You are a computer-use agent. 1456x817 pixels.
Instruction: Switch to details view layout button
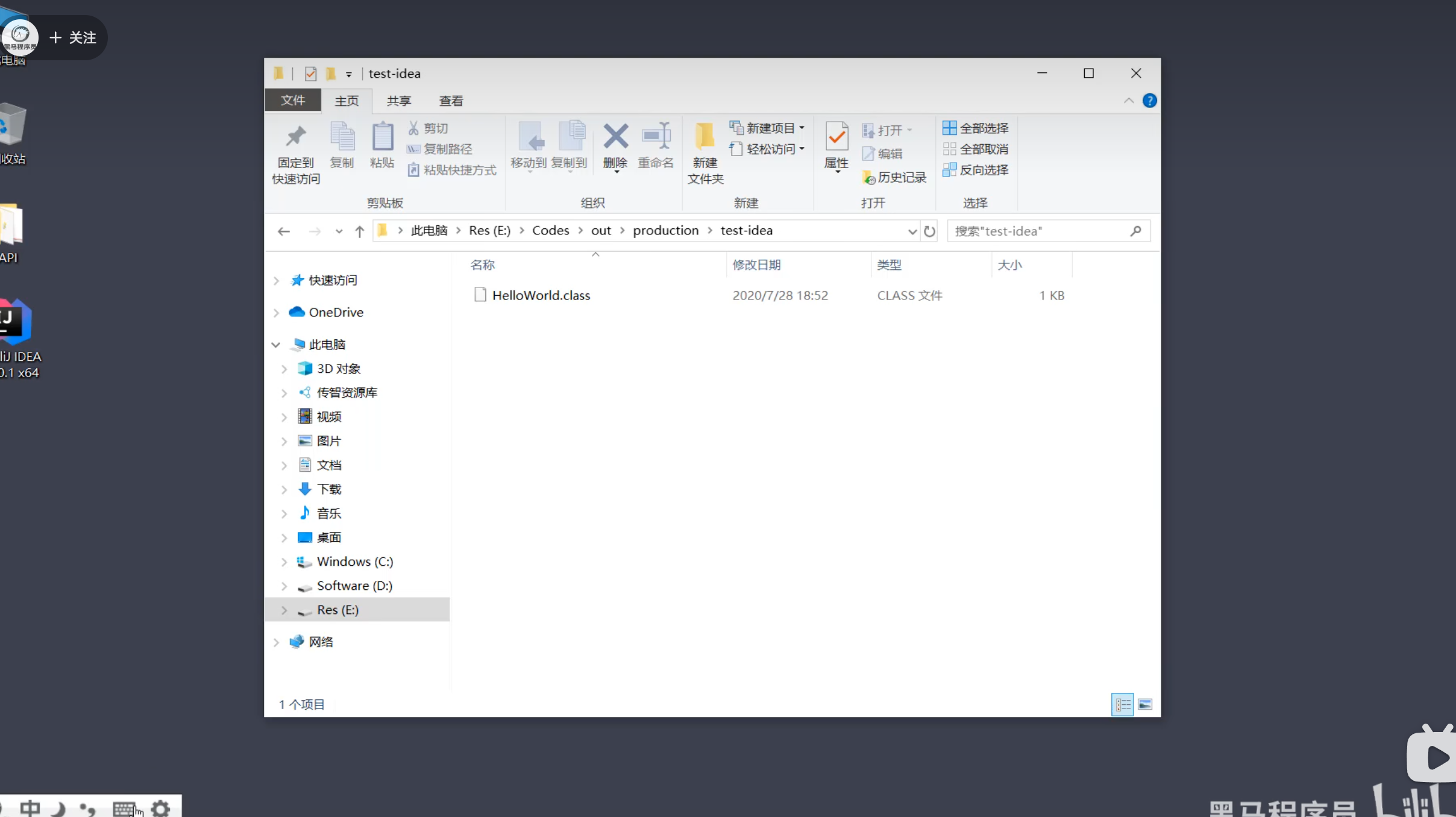[1122, 704]
